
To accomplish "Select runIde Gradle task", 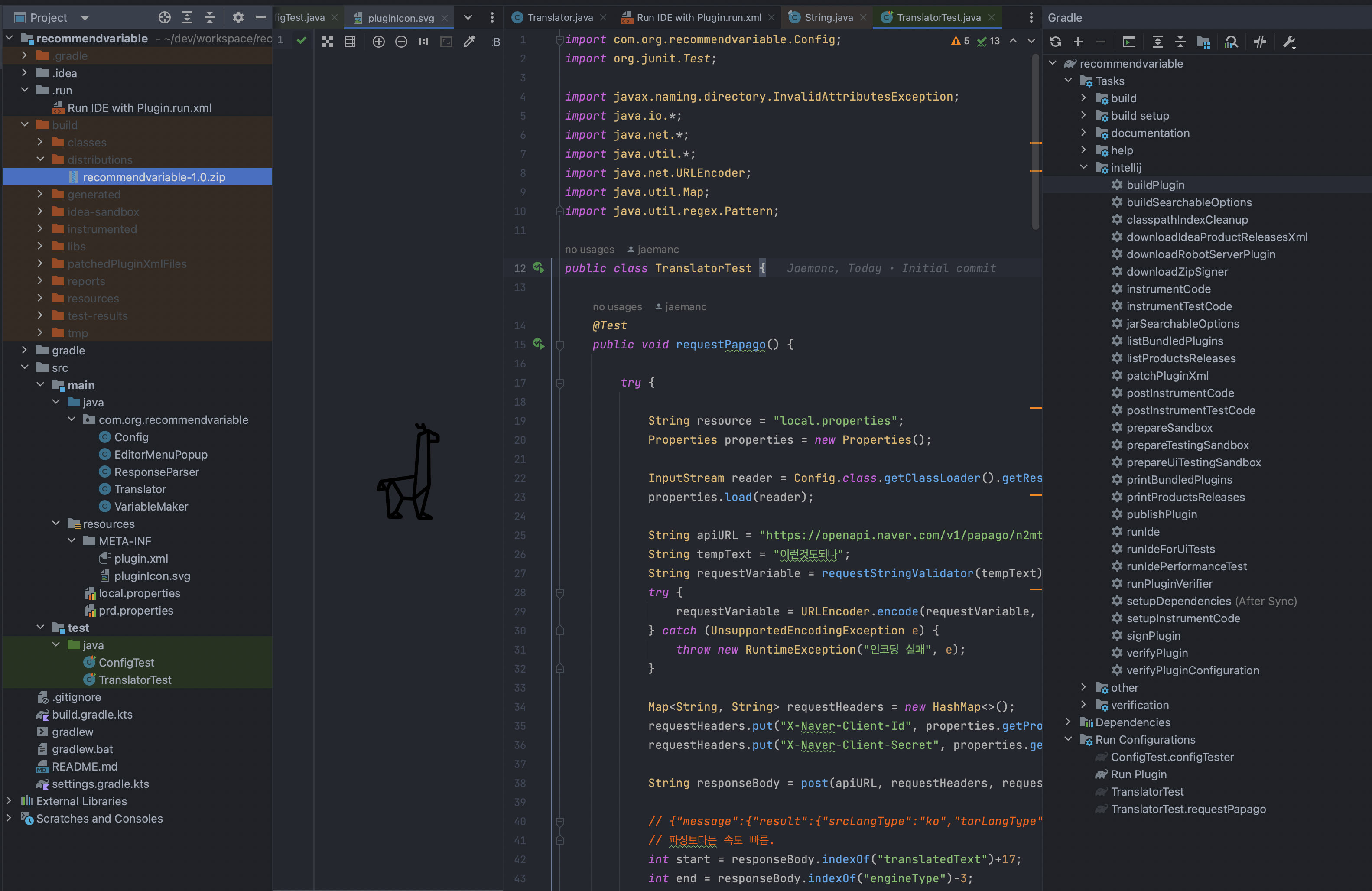I will point(1143,531).
